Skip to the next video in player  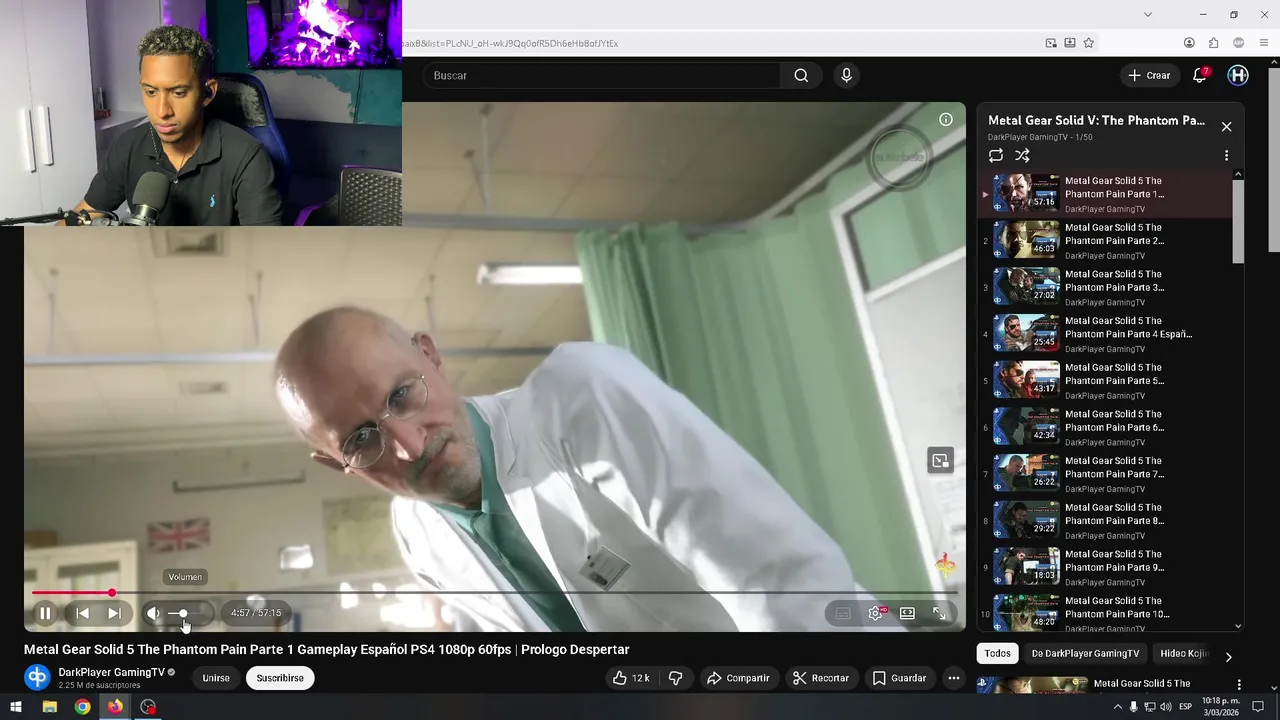coord(114,613)
